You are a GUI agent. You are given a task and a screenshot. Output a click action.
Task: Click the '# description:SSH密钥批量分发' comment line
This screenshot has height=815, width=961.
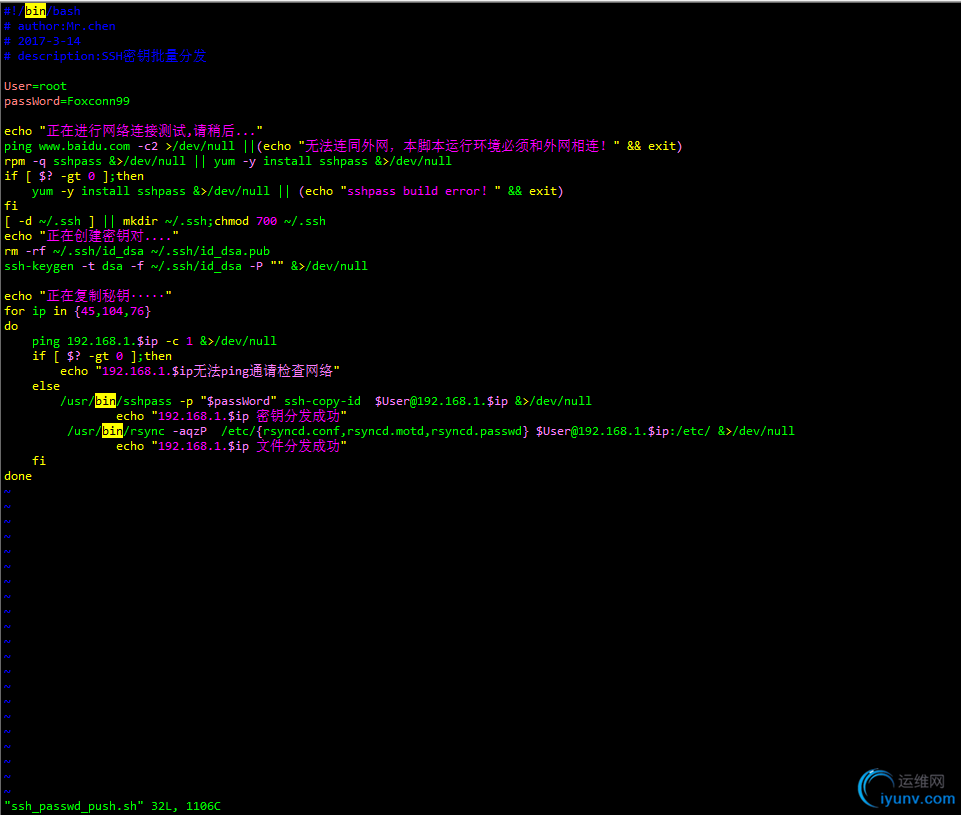click(105, 56)
